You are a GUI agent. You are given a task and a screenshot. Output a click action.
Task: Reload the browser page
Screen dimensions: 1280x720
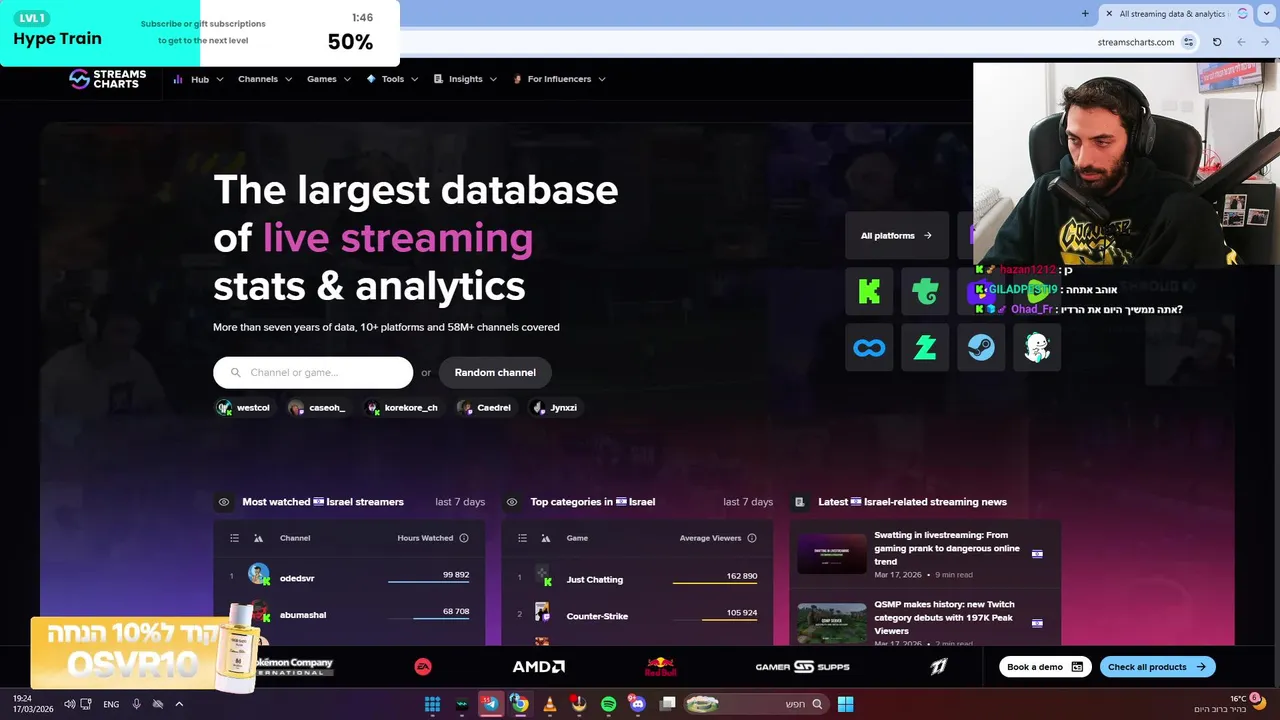point(1217,42)
